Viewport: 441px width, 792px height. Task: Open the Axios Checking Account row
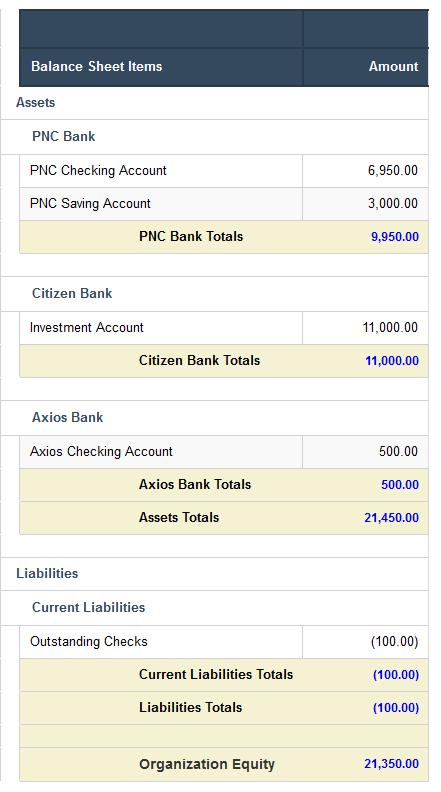[x=224, y=452]
